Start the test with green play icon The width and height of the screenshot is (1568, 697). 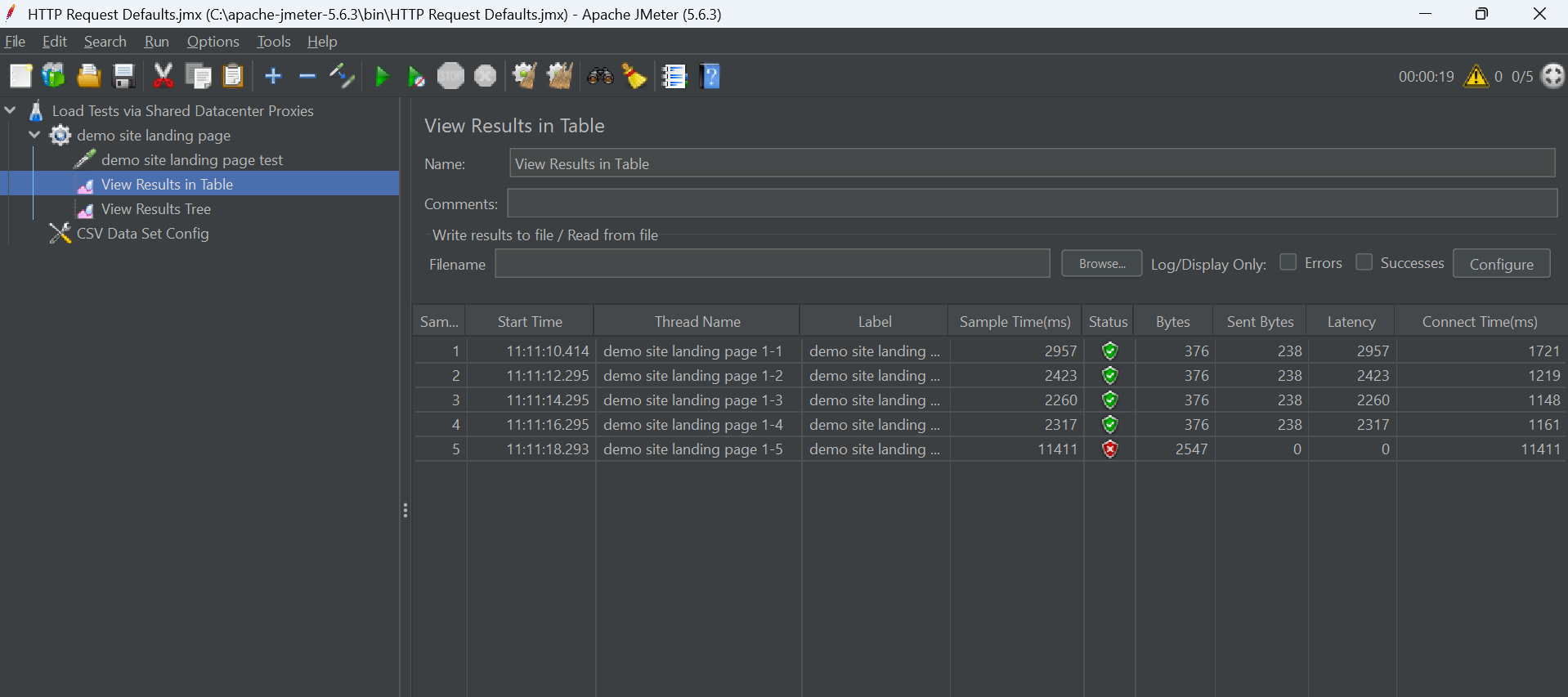(382, 77)
